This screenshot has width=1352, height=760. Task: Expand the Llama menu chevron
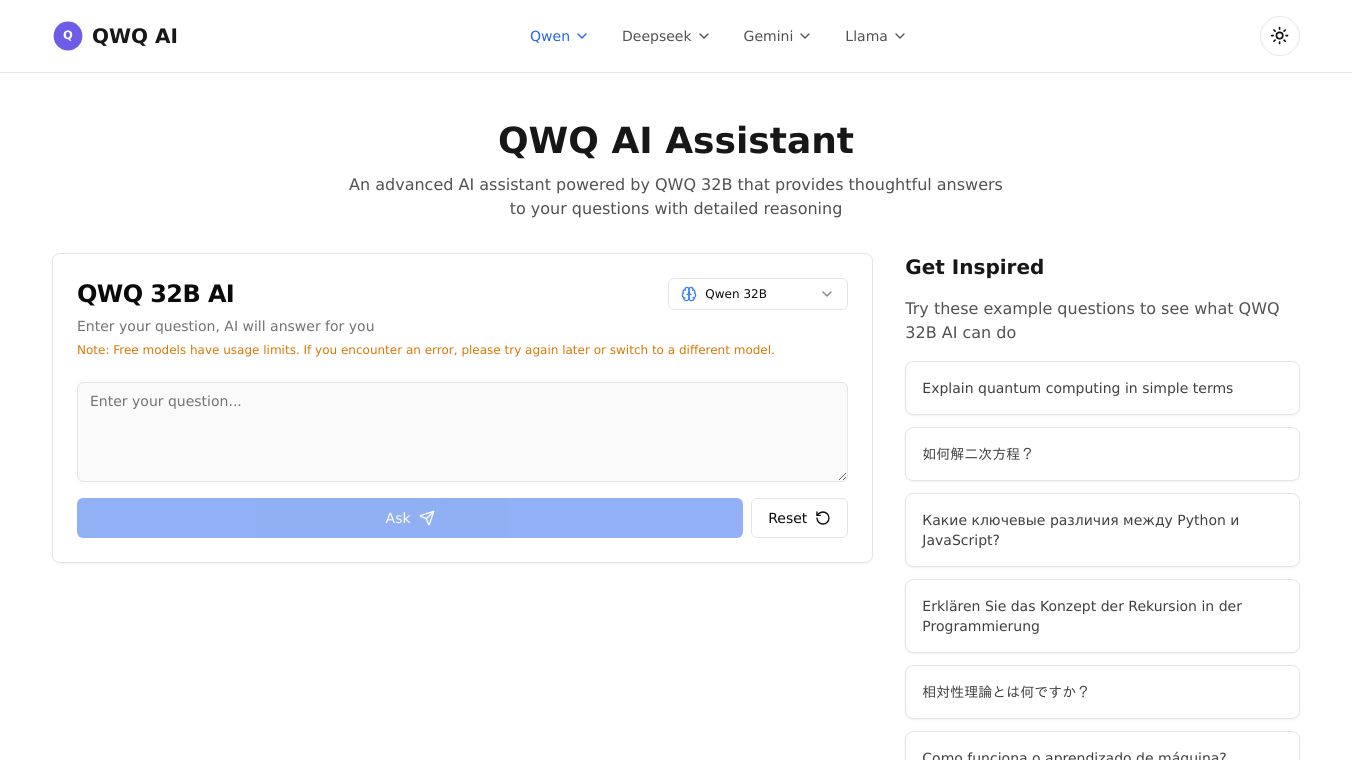pyautogui.click(x=900, y=36)
